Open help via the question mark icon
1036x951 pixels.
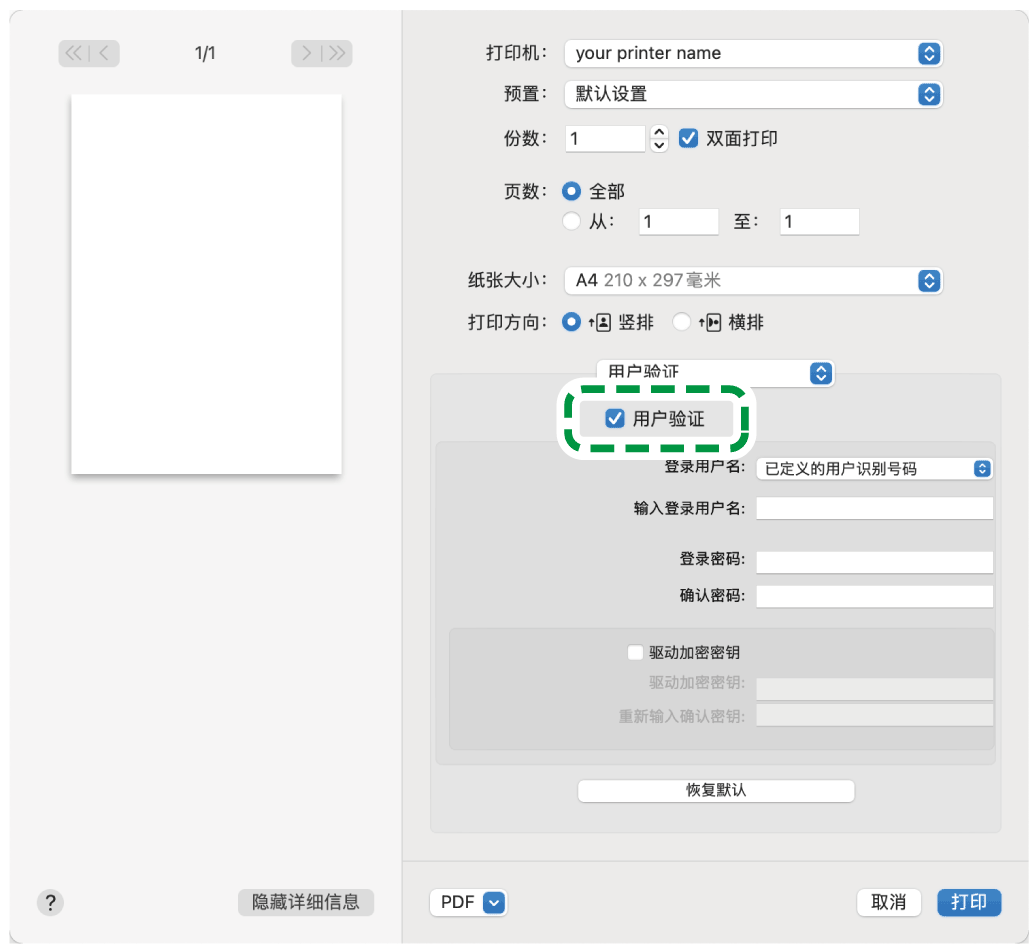pyautogui.click(x=51, y=902)
